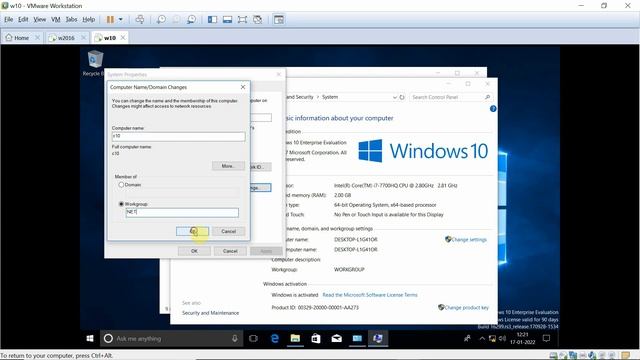The image size is (640, 360).
Task: Toggle the VMware library sidebar icon
Action: [x=212, y=19]
